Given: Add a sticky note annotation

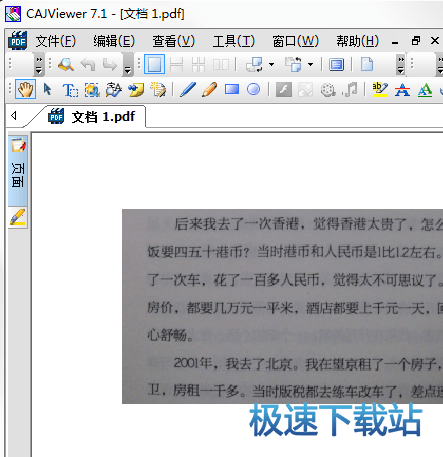Looking at the screenshot, I should coord(136,90).
